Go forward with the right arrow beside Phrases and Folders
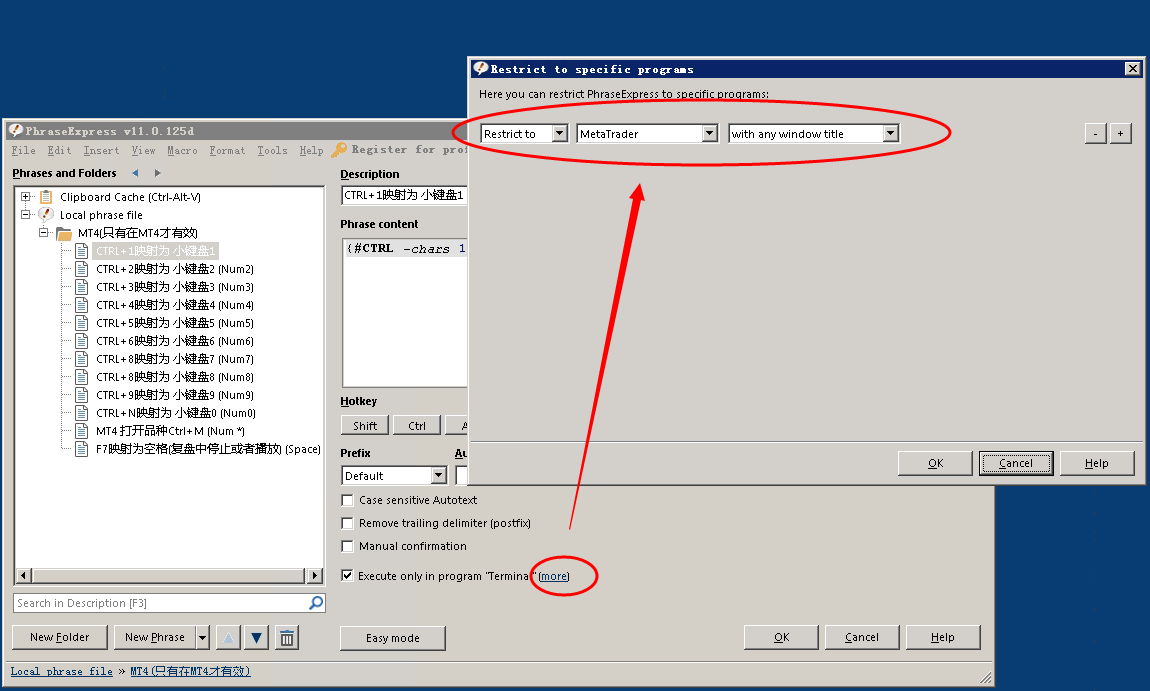Screen dimensions: 1150x691 coord(157,173)
